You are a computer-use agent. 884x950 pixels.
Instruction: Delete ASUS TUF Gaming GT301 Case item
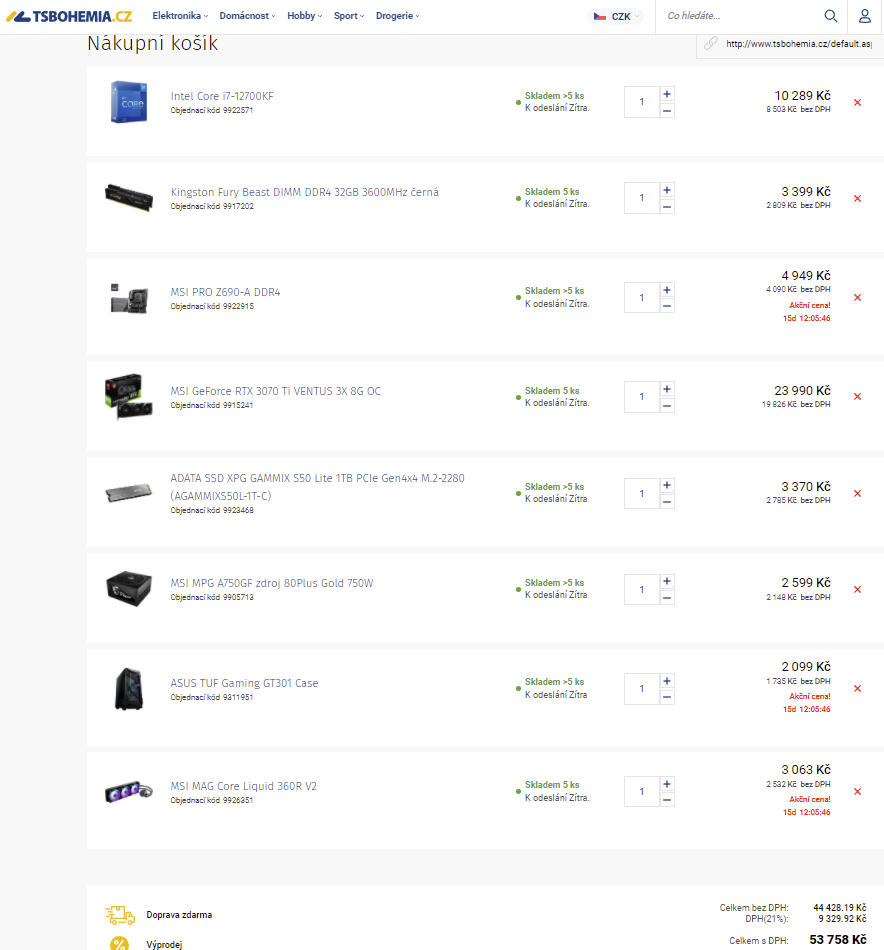coord(857,688)
